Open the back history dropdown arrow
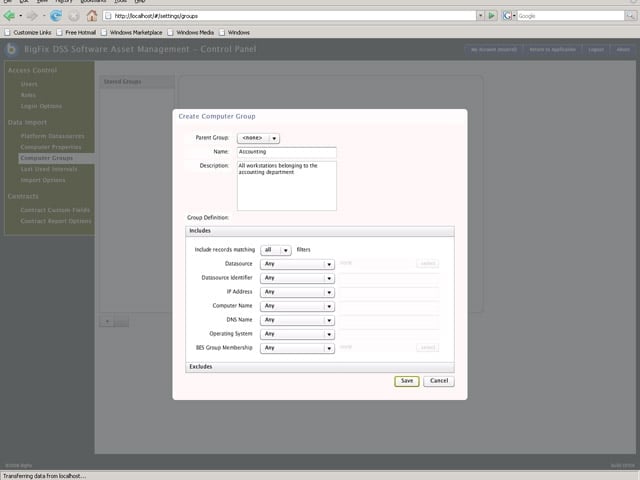The height and width of the screenshot is (480, 640). (20, 16)
